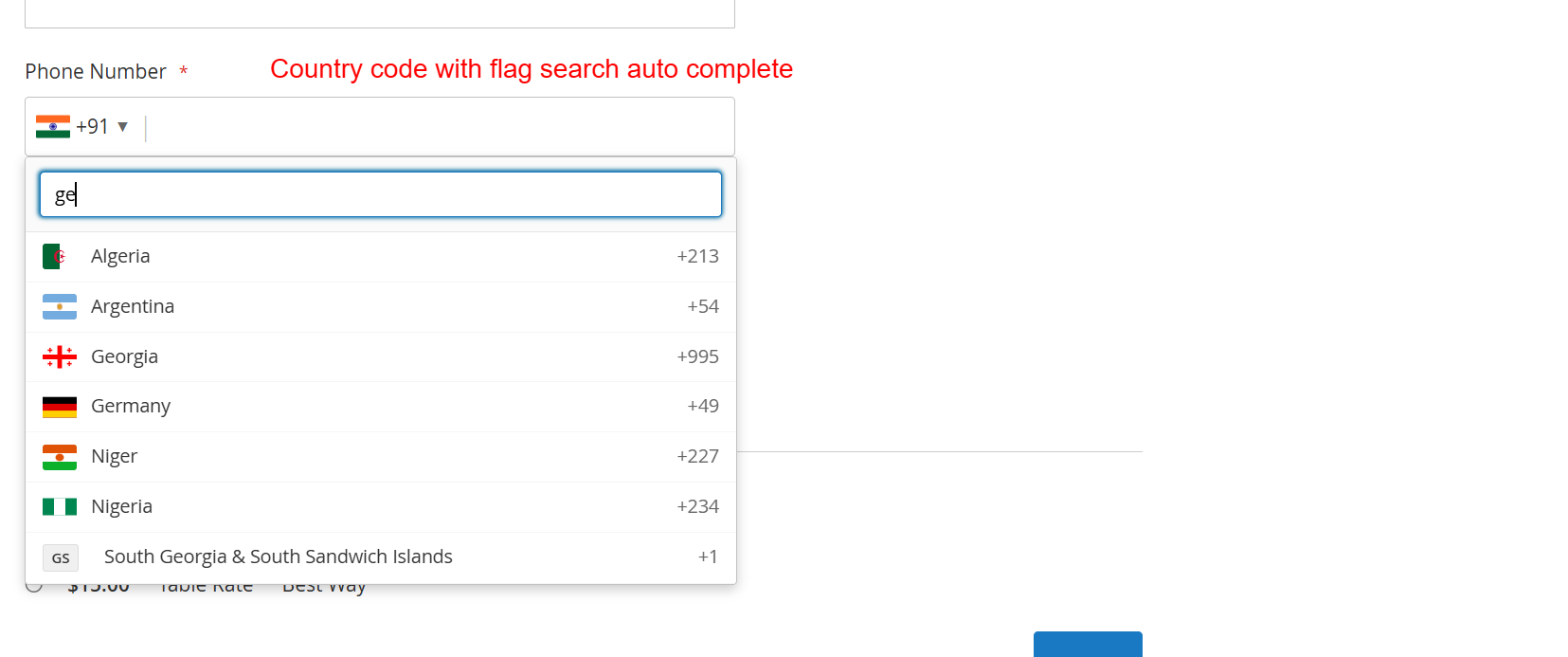Viewport: 1568px width, 657px height.
Task: Click the Niger flag icon
Action: point(60,457)
